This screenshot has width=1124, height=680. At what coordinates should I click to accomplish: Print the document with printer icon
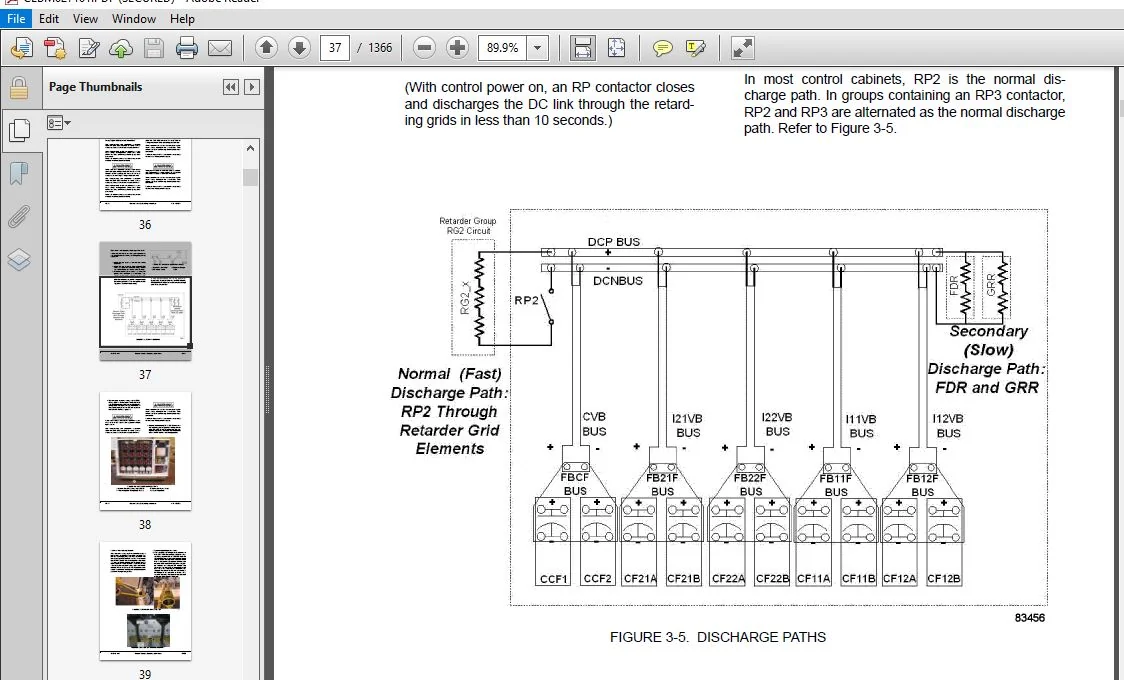tap(186, 48)
